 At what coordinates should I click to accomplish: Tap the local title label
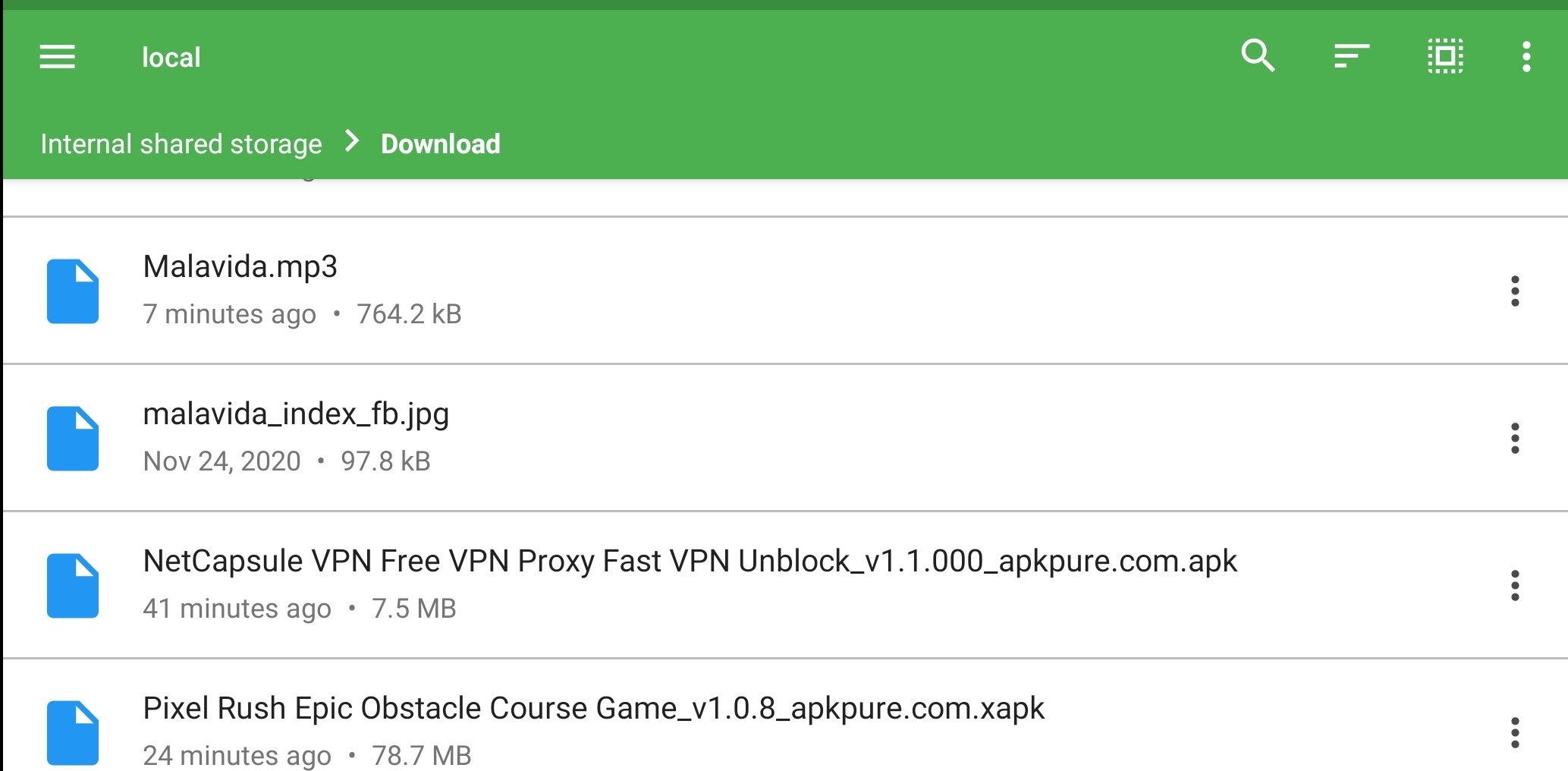point(171,58)
